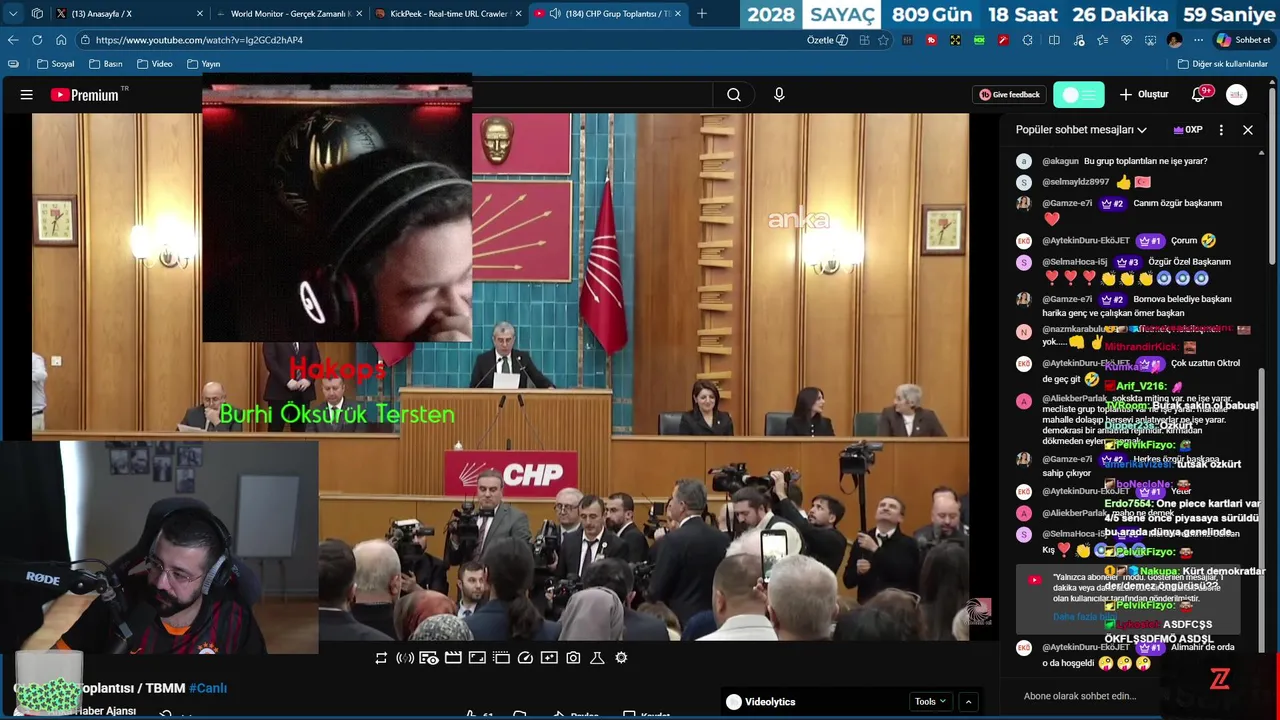Screen dimensions: 1280x720
Task: Click the CHP meeting video player
Action: click(500, 375)
